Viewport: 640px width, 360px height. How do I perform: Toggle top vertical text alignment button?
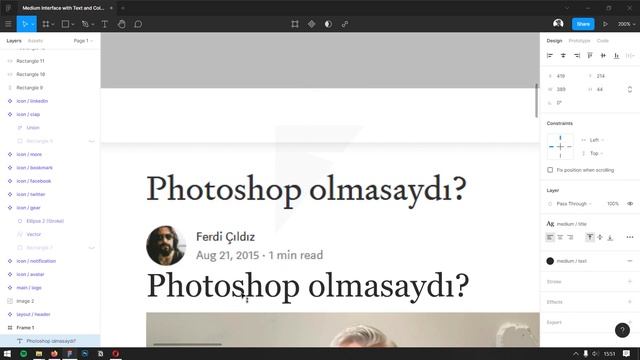(x=590, y=237)
